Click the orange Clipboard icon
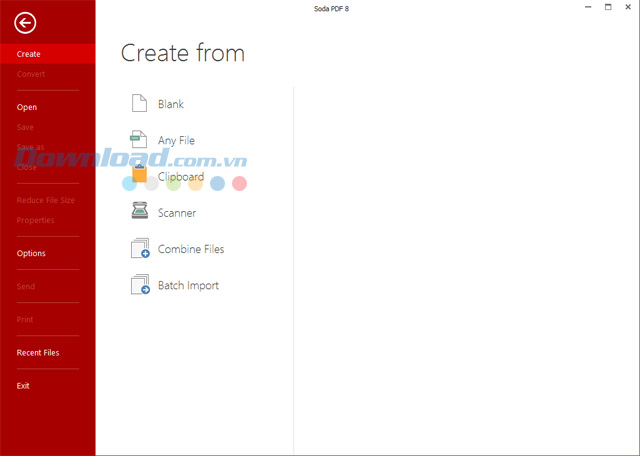This screenshot has height=456, width=640. pyautogui.click(x=139, y=174)
